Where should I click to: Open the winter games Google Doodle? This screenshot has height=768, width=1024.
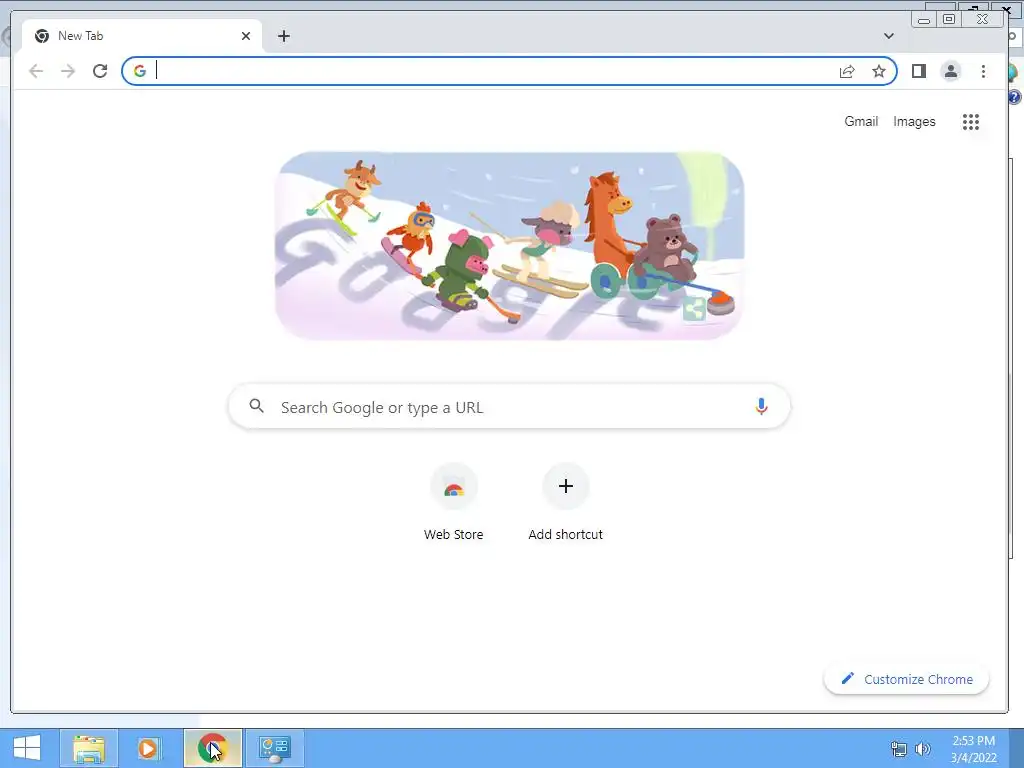point(509,246)
